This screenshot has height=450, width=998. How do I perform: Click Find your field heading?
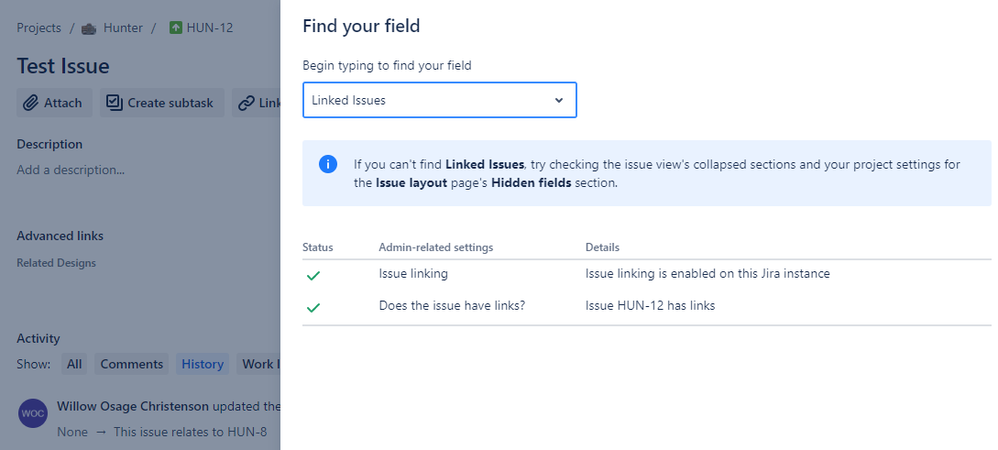tap(362, 26)
